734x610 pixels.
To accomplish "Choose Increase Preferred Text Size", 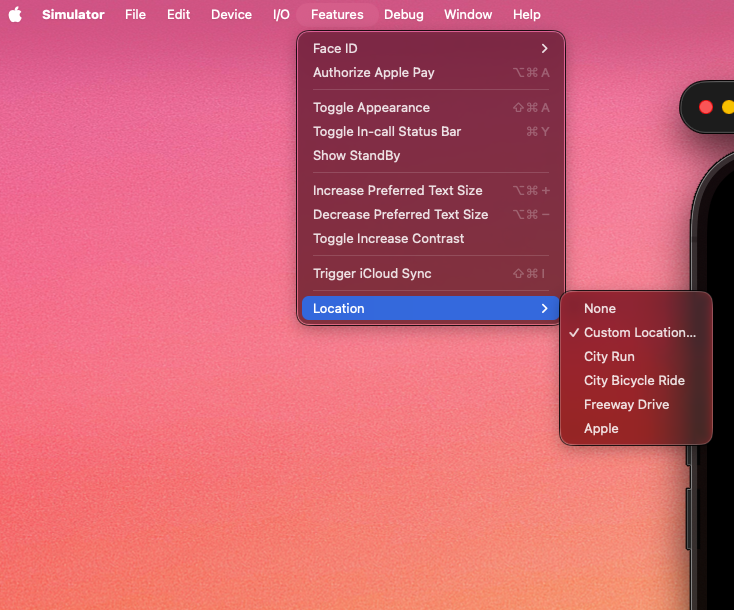I will point(431,191).
